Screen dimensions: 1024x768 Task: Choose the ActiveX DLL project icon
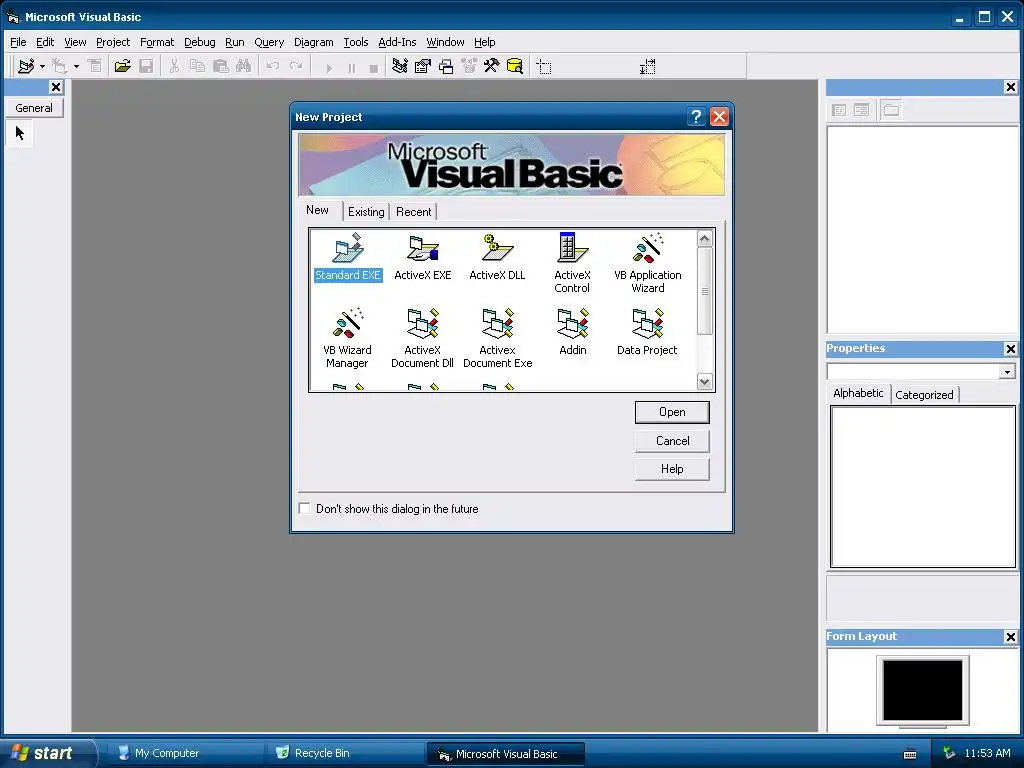(497, 257)
